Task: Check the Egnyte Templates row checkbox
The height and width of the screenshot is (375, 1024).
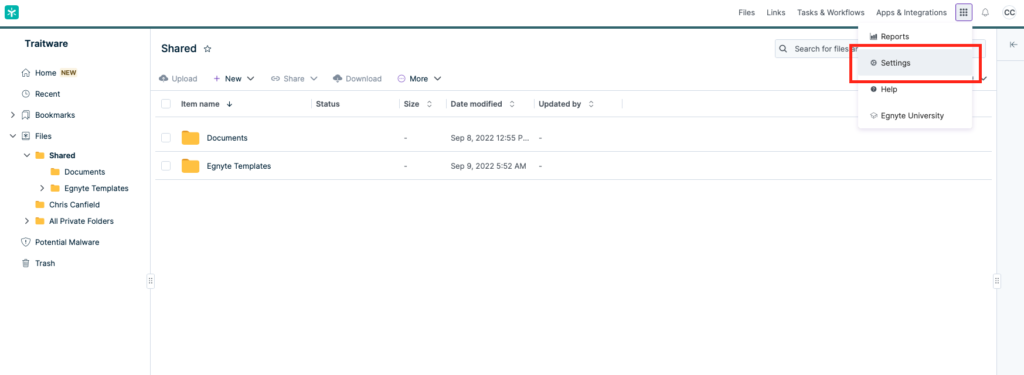Action: click(166, 166)
